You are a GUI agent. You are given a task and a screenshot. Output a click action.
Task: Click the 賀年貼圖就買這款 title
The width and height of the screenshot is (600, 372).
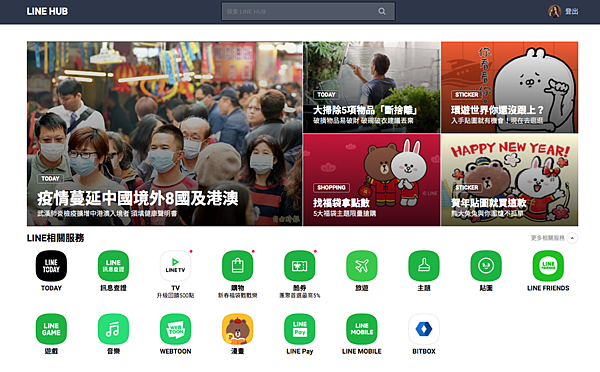click(489, 203)
